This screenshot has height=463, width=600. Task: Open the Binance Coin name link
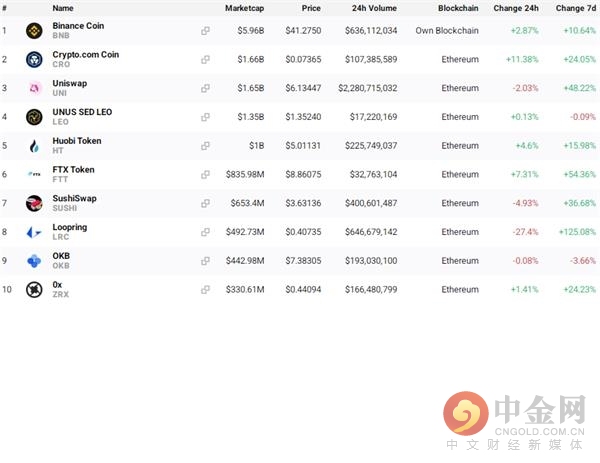[78, 26]
